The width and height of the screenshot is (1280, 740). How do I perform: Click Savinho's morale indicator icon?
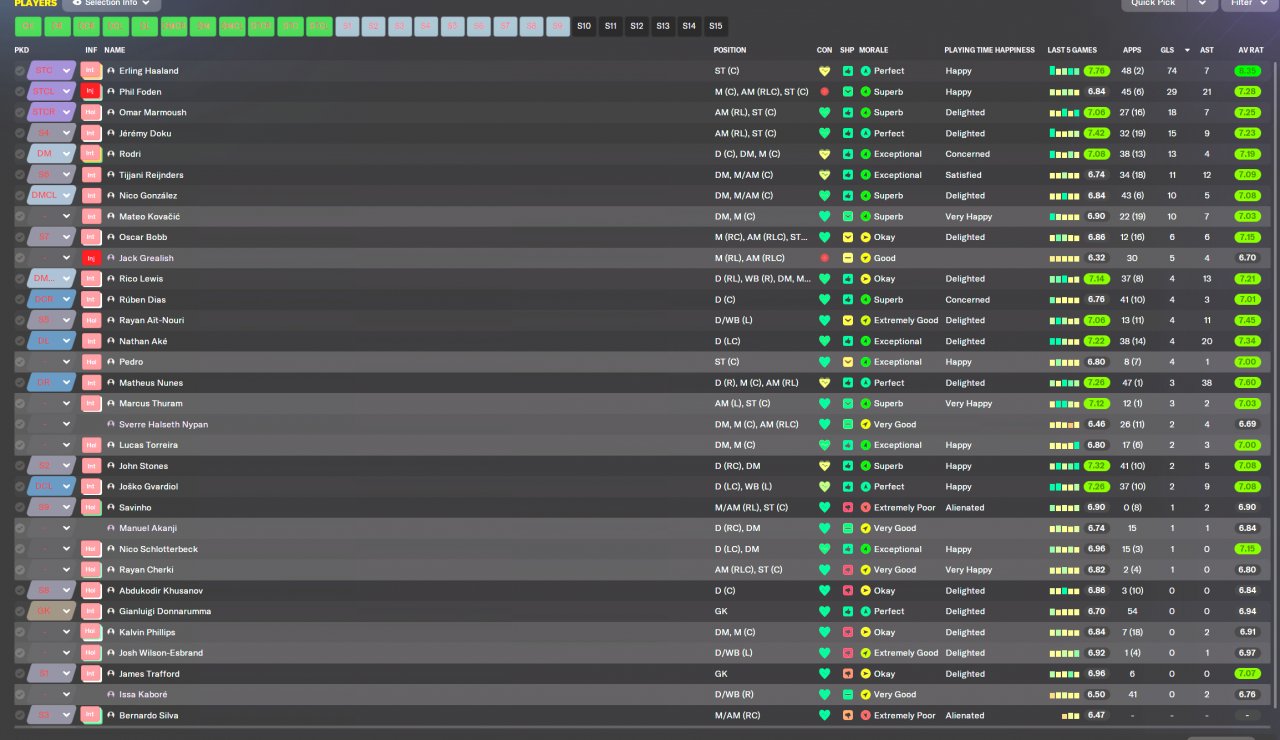pos(866,508)
